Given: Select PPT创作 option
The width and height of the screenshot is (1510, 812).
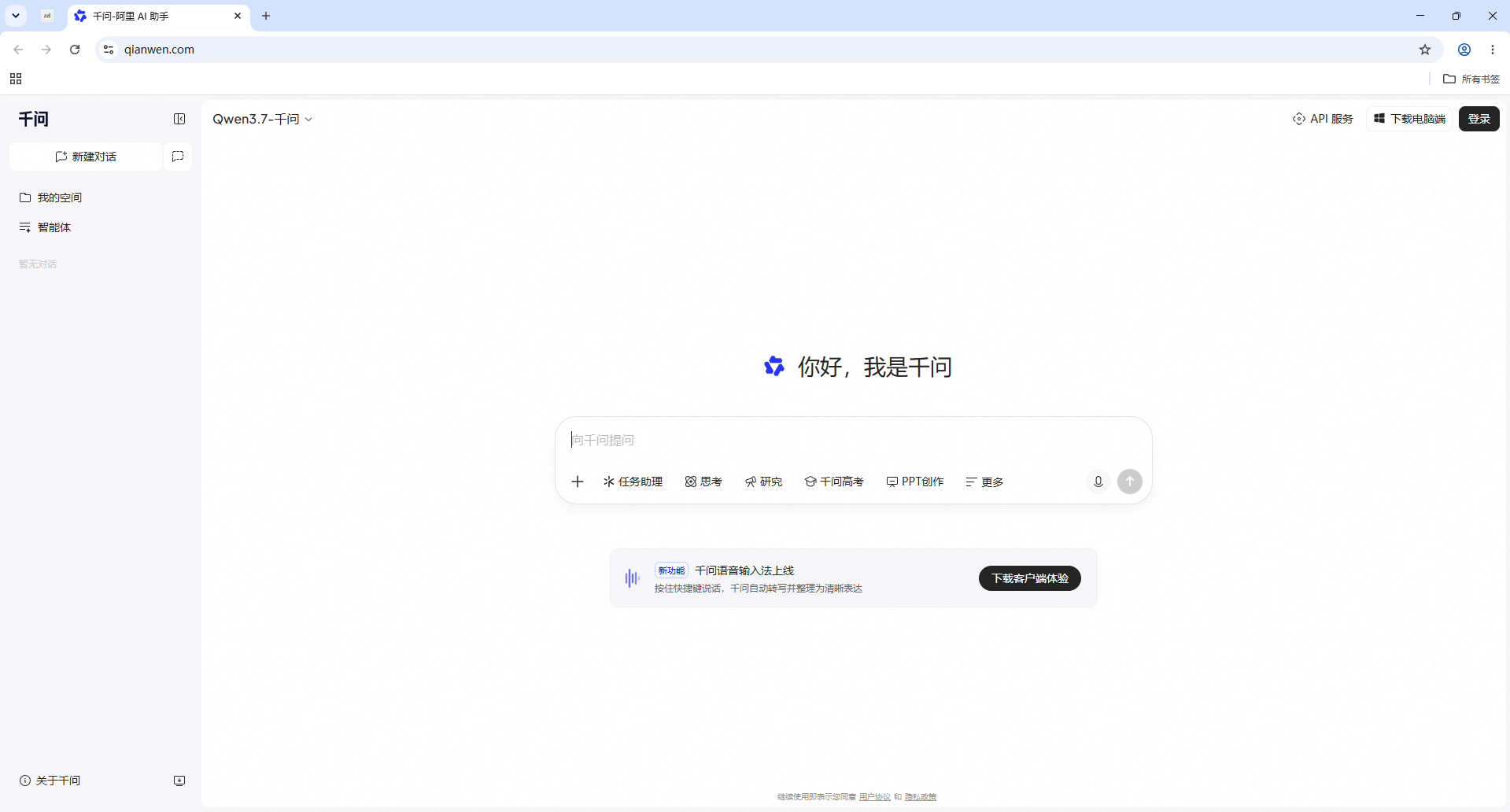Looking at the screenshot, I should [x=915, y=482].
